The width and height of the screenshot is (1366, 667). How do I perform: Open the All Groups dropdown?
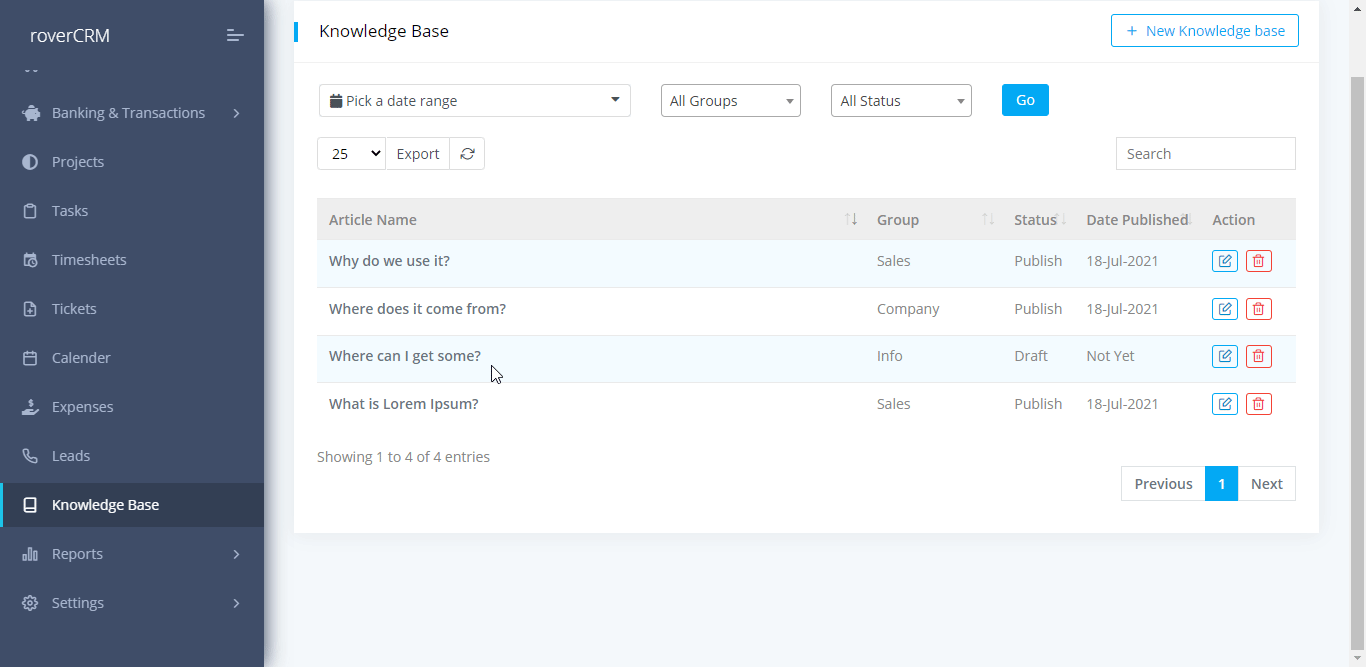pyautogui.click(x=730, y=101)
